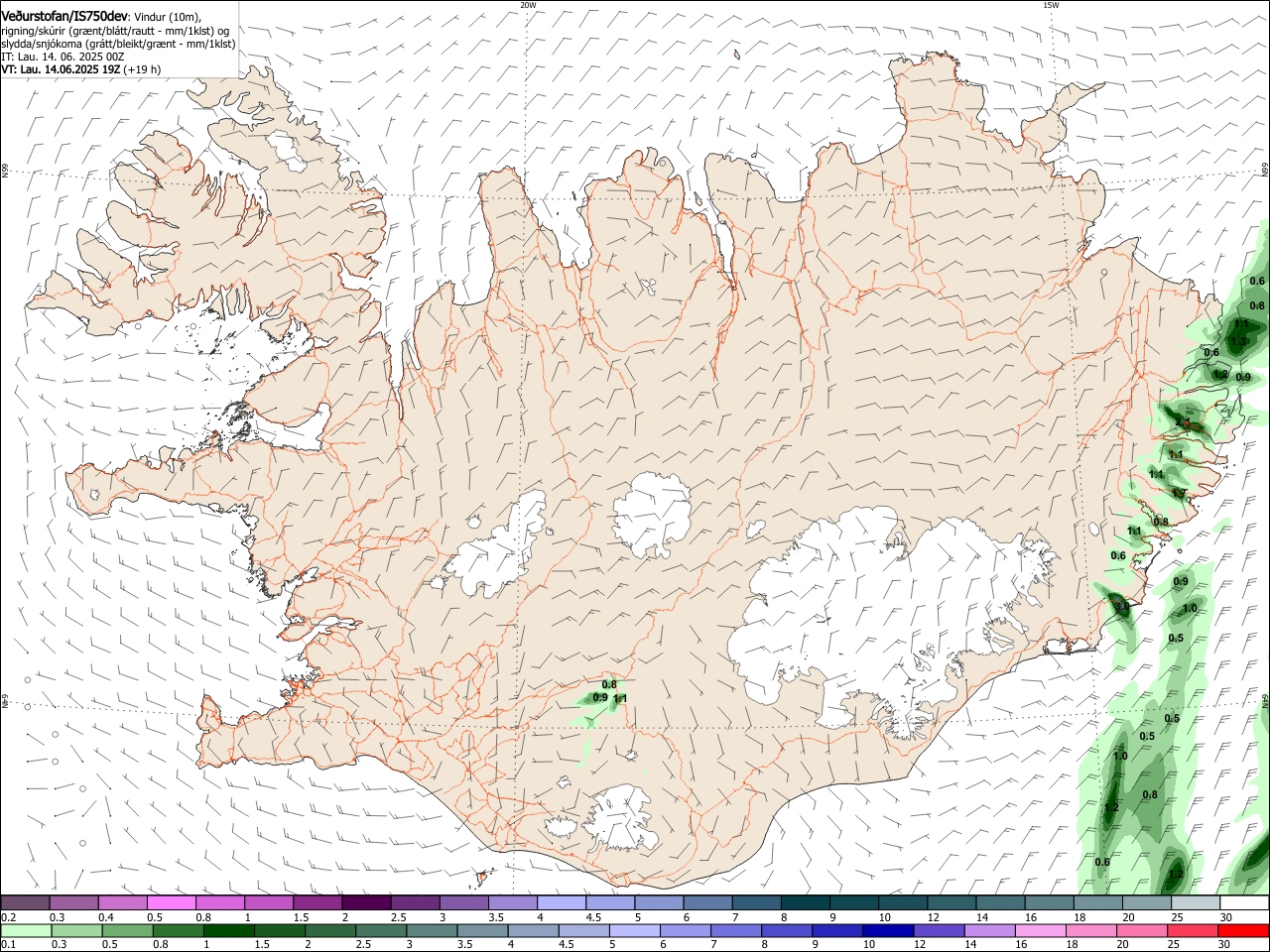Screen dimensions: 1270x952
Task: Click the periwinkle 6 rain scale swatch
Action: click(686, 930)
